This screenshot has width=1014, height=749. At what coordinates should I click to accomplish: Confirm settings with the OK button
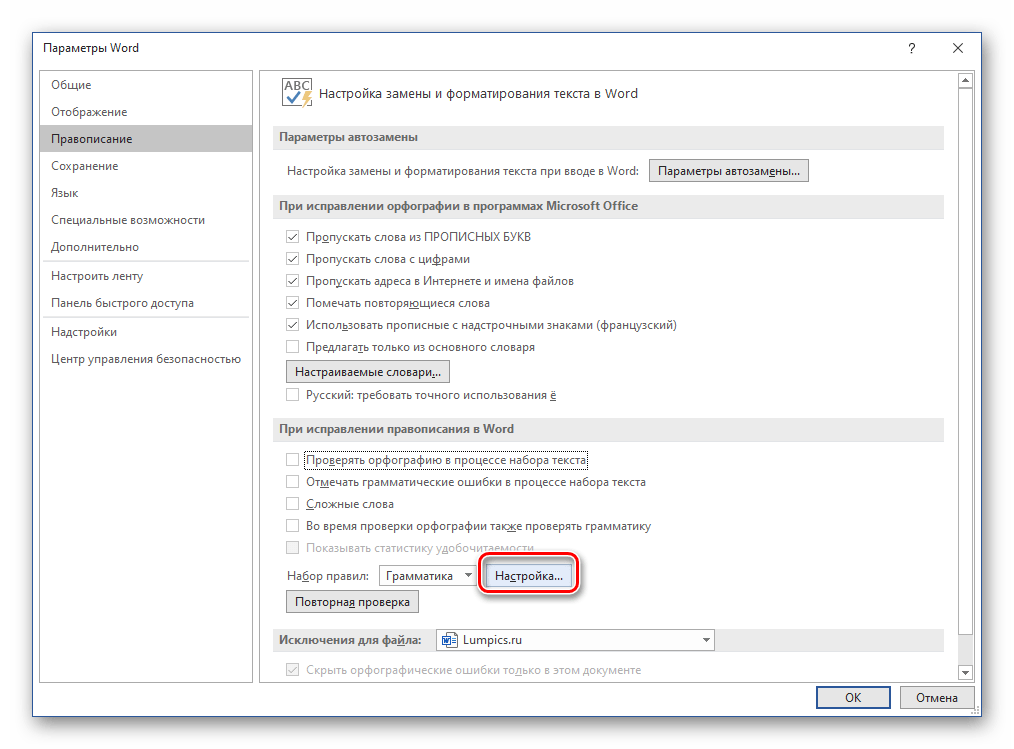(852, 698)
